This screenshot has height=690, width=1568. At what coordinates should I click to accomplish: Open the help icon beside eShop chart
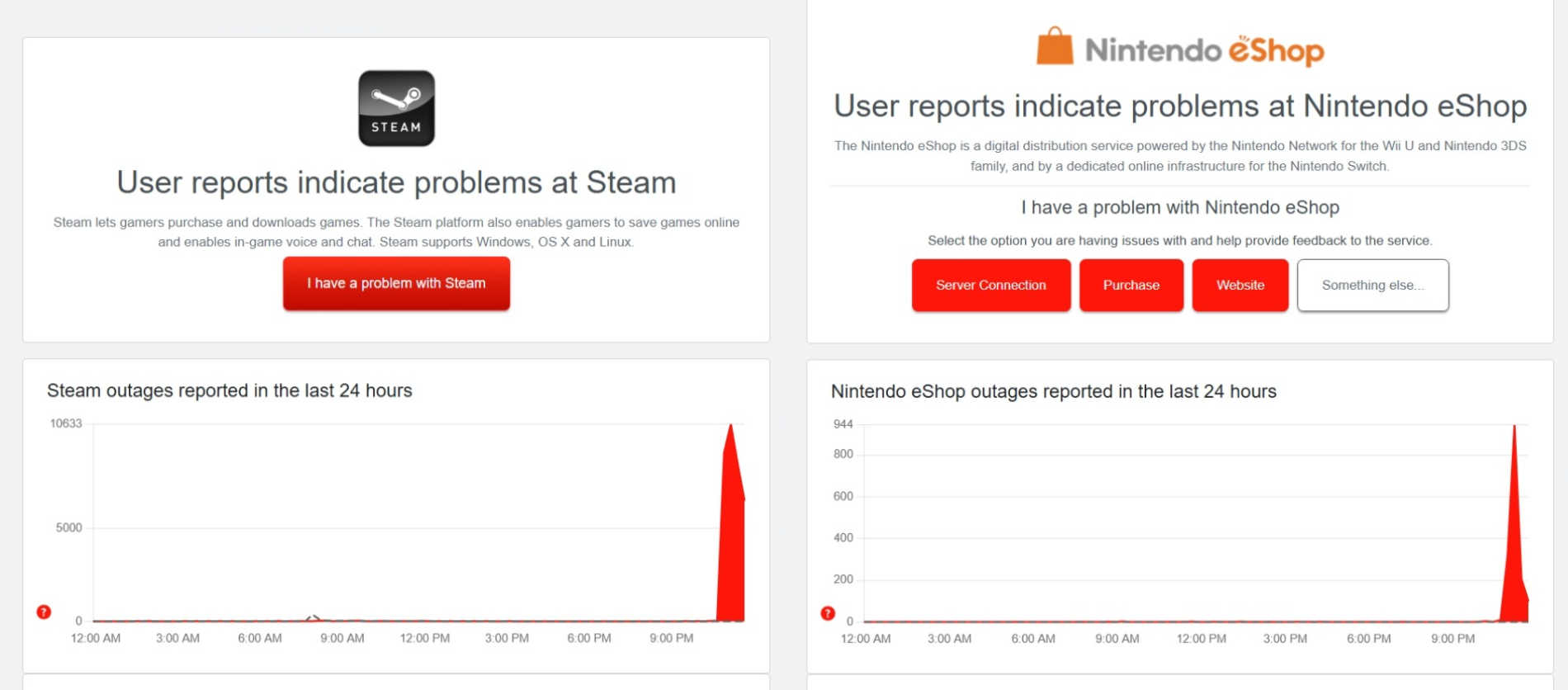(x=828, y=612)
